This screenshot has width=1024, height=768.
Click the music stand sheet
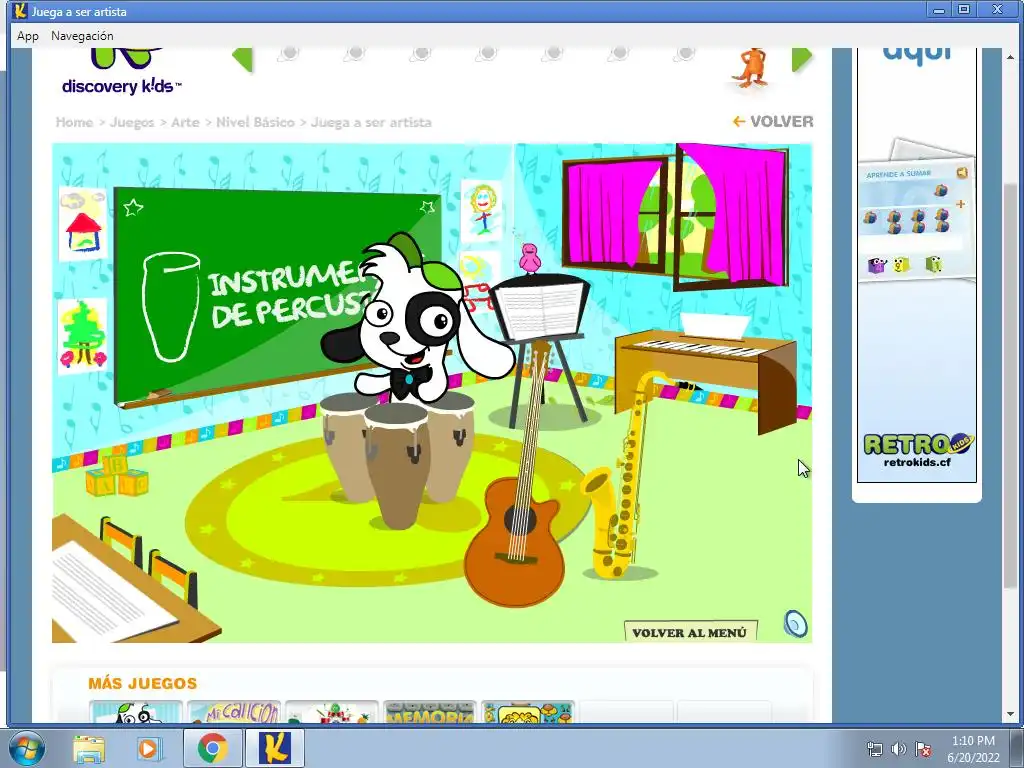(x=539, y=311)
